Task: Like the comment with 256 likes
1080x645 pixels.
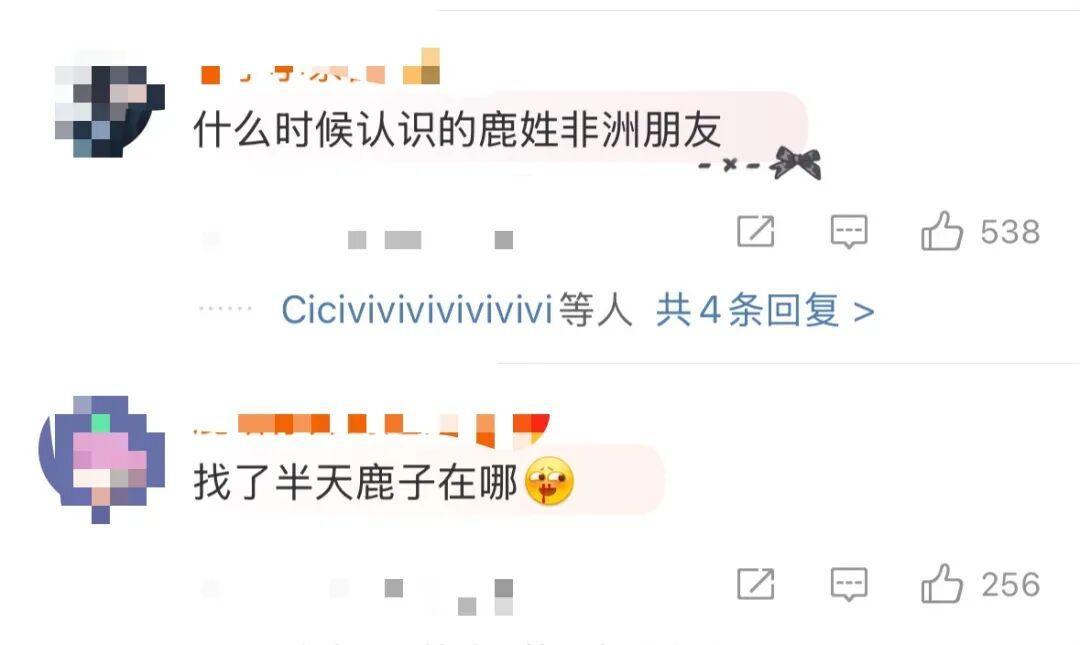Action: point(942,584)
